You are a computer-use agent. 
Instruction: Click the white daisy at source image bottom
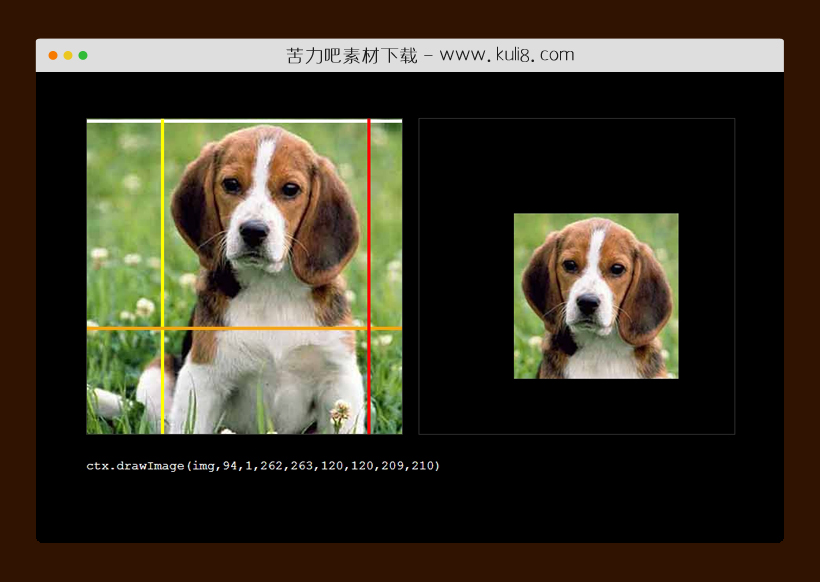[341, 410]
